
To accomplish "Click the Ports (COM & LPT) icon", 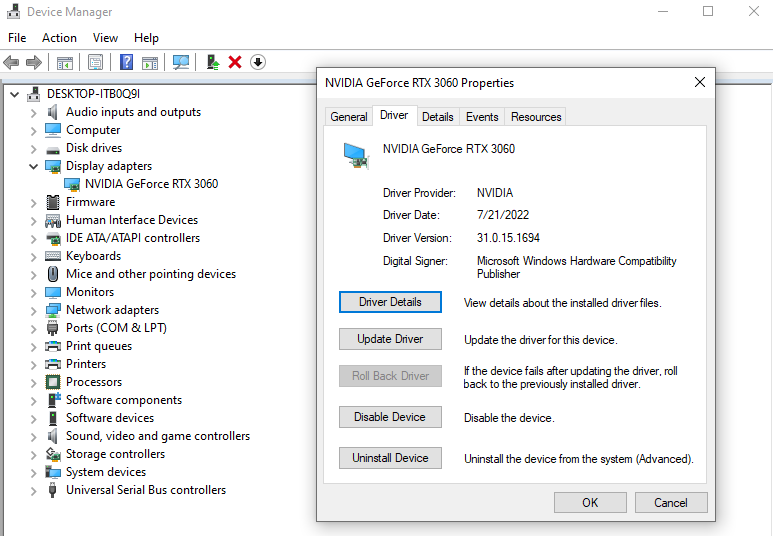I will click(x=53, y=328).
